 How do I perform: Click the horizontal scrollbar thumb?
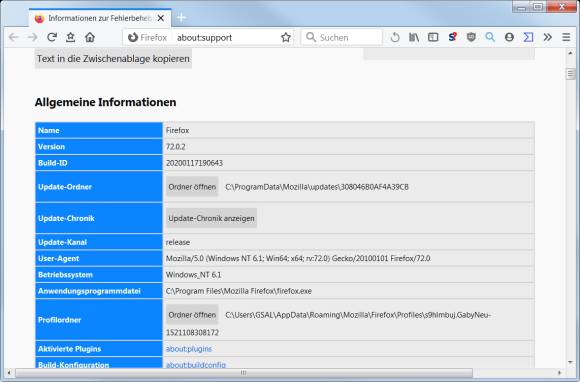243,373
